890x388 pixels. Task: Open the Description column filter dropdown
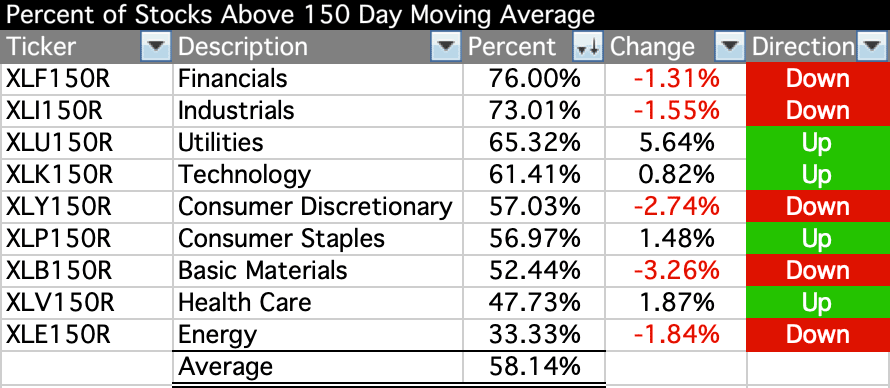446,47
